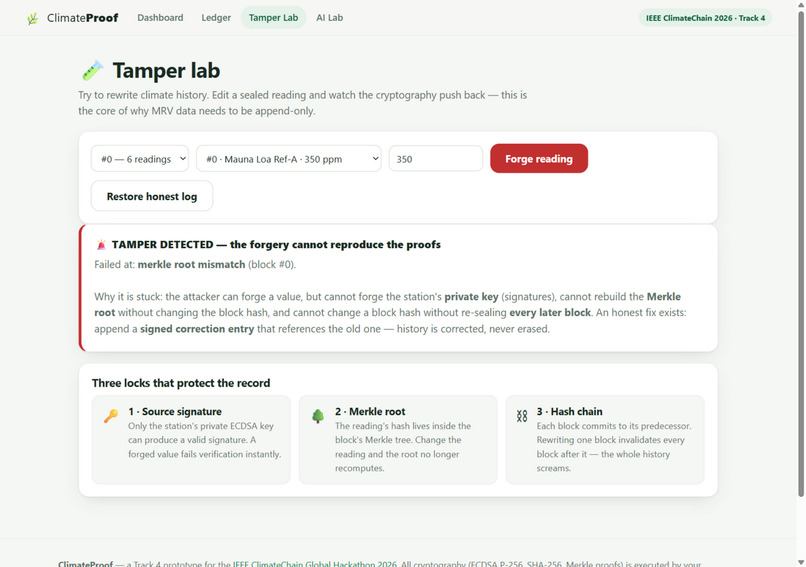The width and height of the screenshot is (806, 567).
Task: Click the ClimateProof brand name
Action: (82, 18)
